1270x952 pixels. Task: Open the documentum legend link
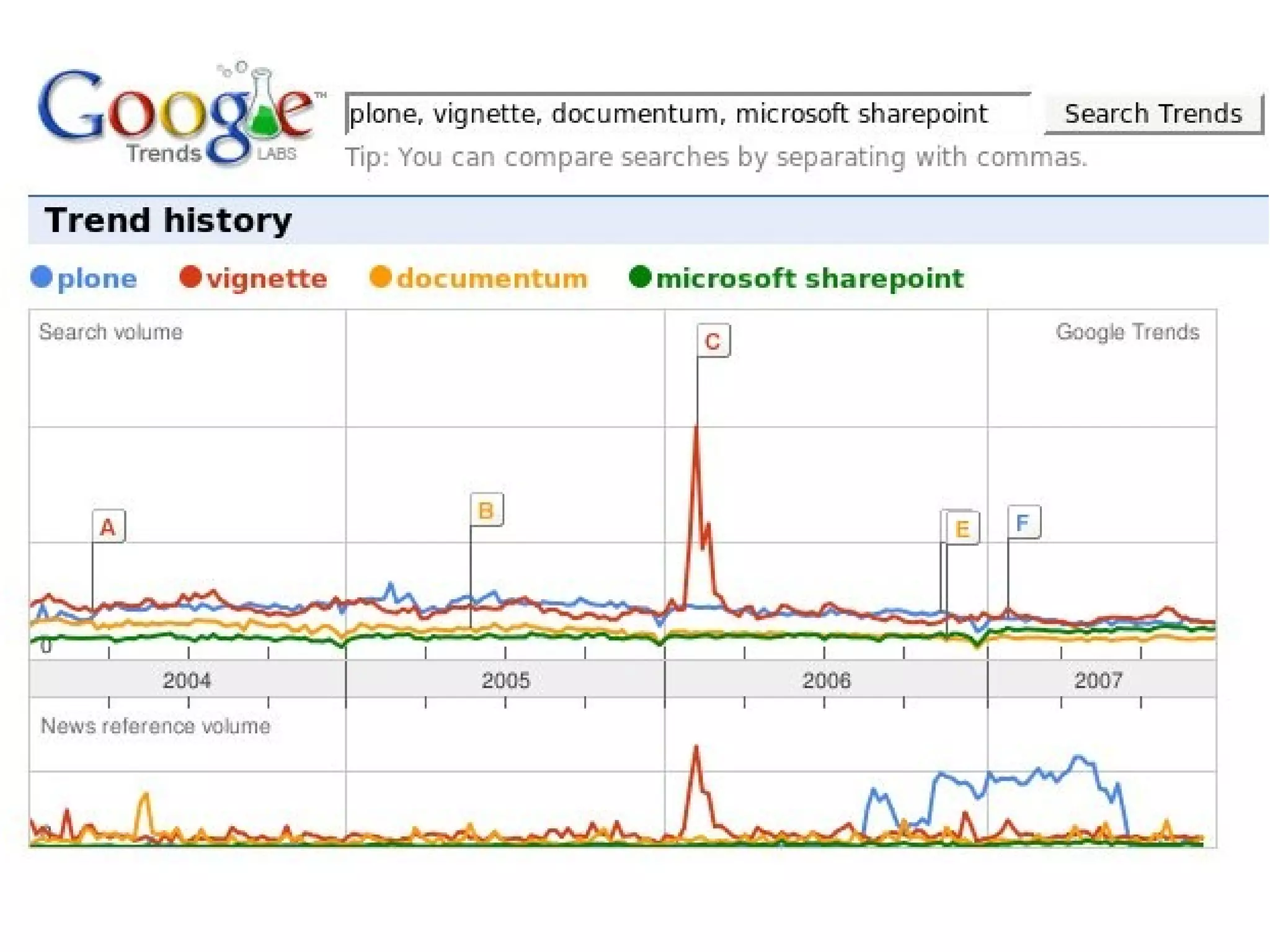click(x=492, y=278)
